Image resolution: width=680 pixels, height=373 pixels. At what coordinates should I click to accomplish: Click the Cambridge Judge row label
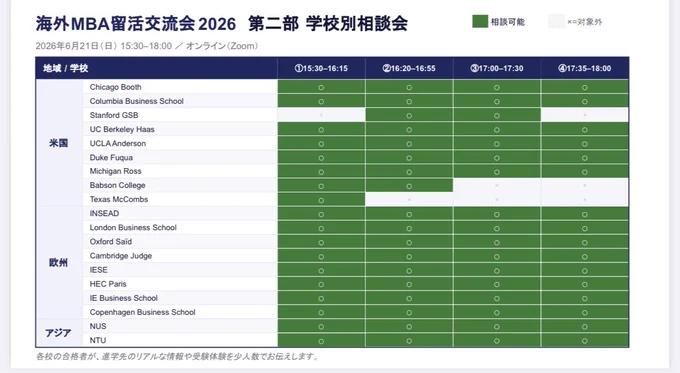pos(121,256)
